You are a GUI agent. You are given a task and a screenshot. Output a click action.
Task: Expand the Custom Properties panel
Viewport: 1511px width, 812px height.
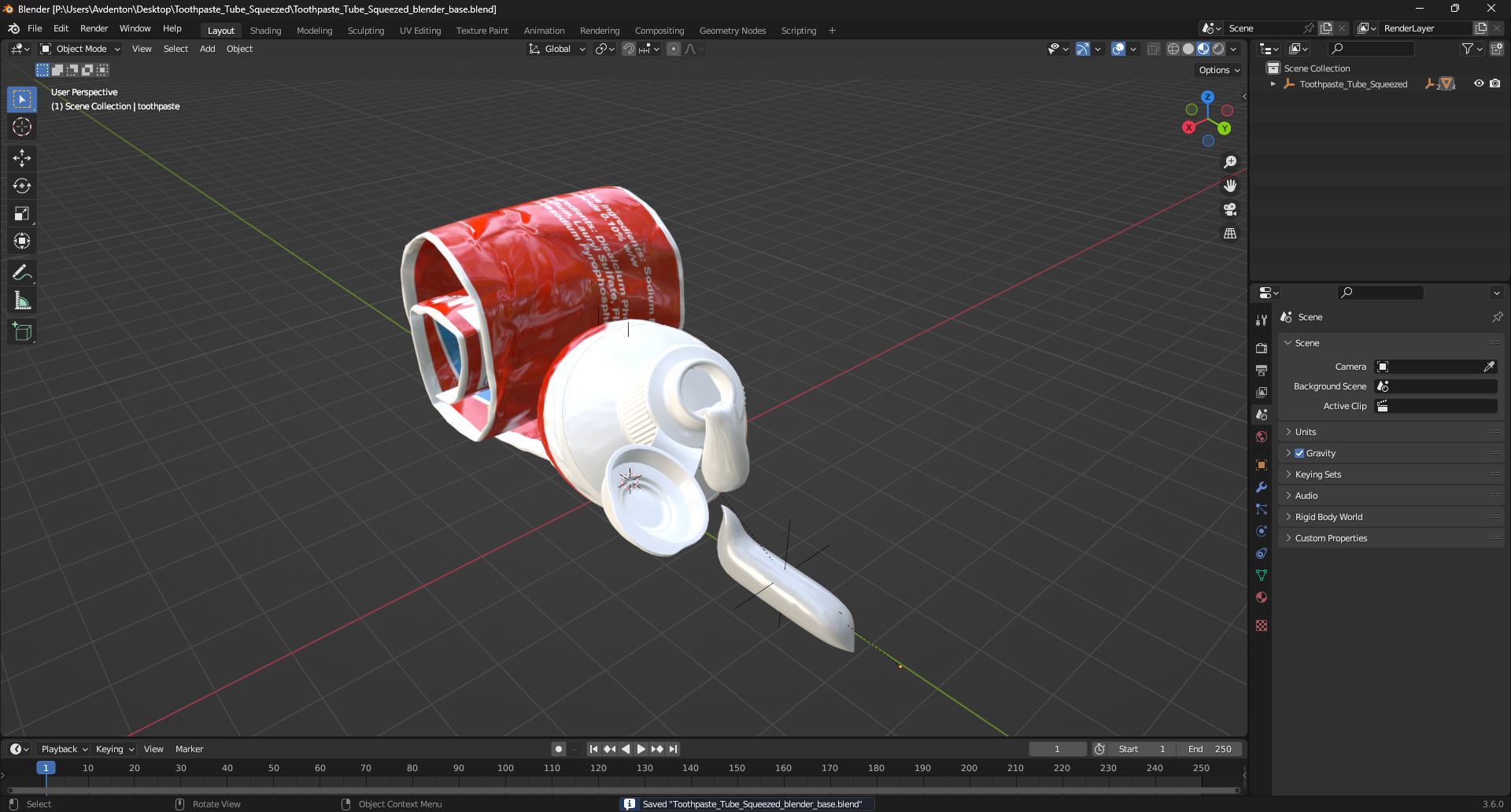1391,538
